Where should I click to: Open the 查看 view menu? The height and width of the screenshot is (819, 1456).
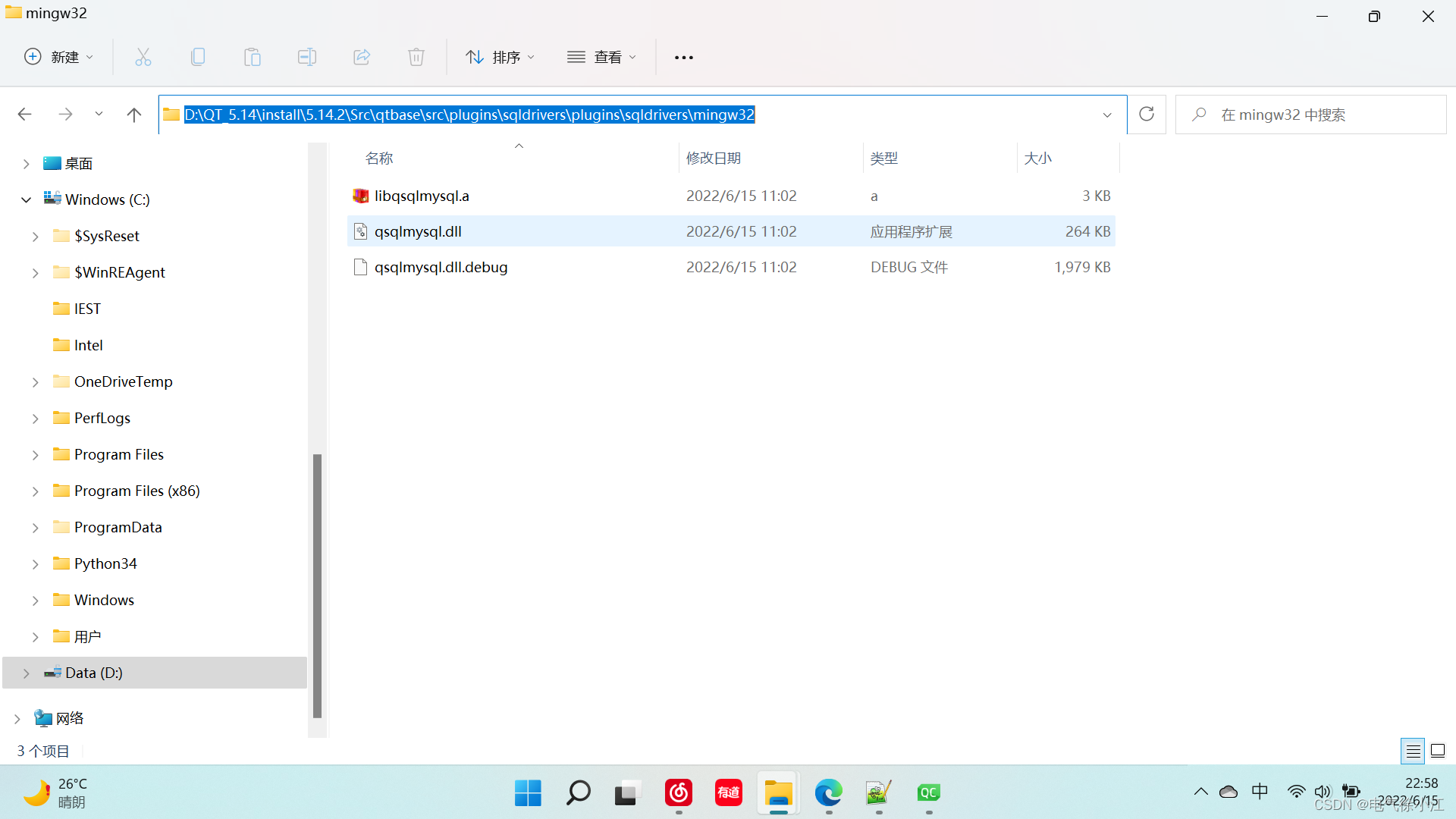tap(602, 57)
